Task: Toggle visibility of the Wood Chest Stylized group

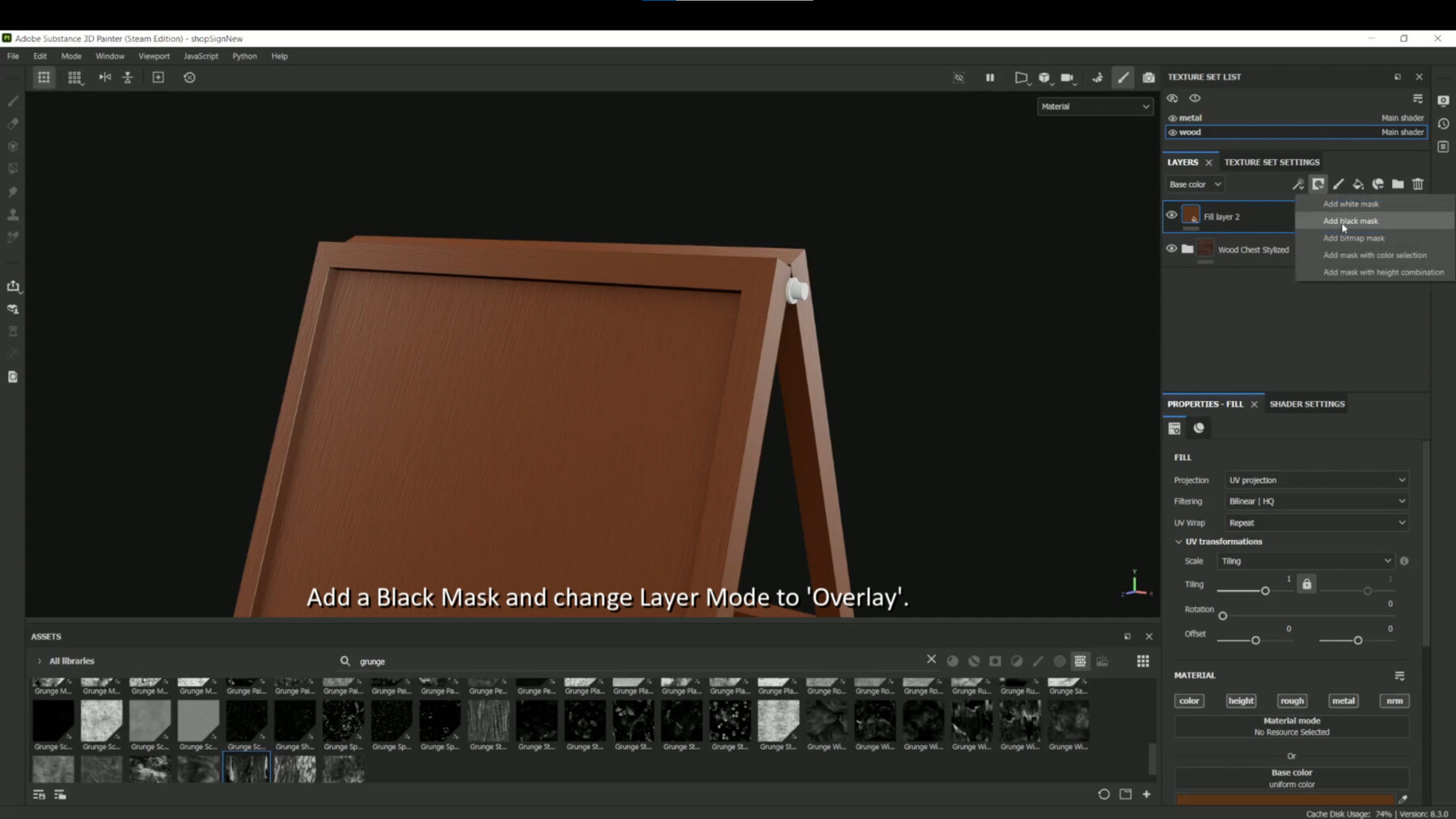Action: [x=1172, y=249]
